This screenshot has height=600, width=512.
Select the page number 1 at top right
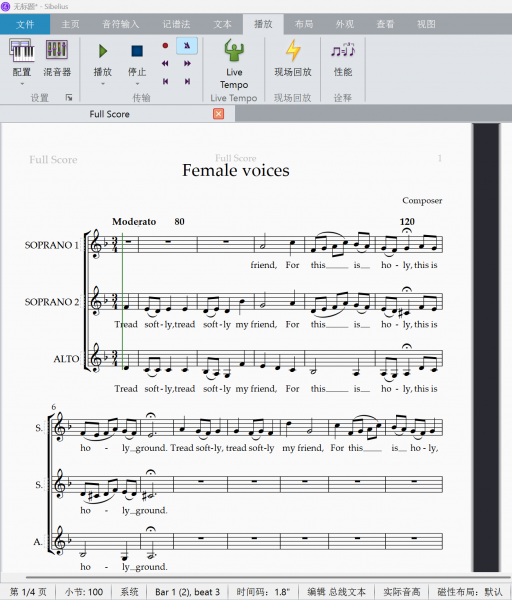click(440, 158)
